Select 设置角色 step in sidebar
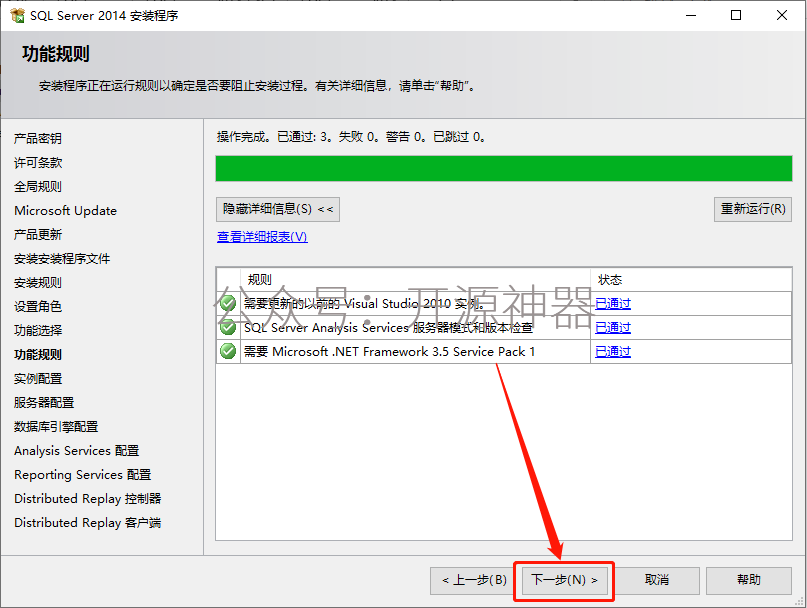This screenshot has width=807, height=608. (x=38, y=307)
